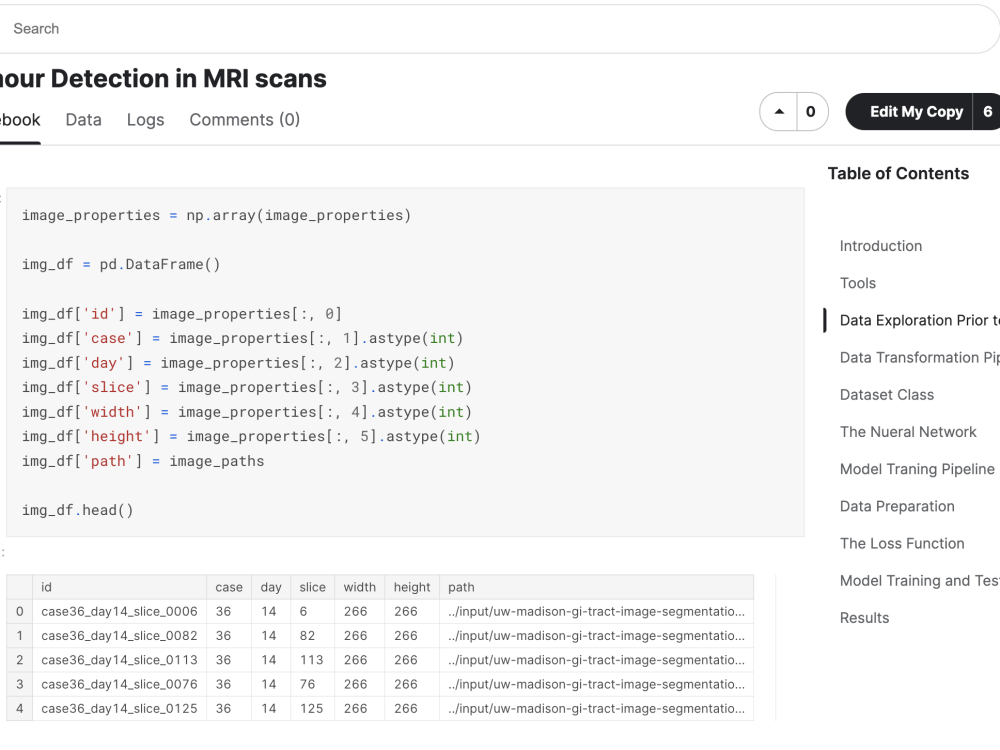Screen dimensions: 1000x750
Task: Click the notebook title Detection in MRI scans
Action: (x=188, y=79)
